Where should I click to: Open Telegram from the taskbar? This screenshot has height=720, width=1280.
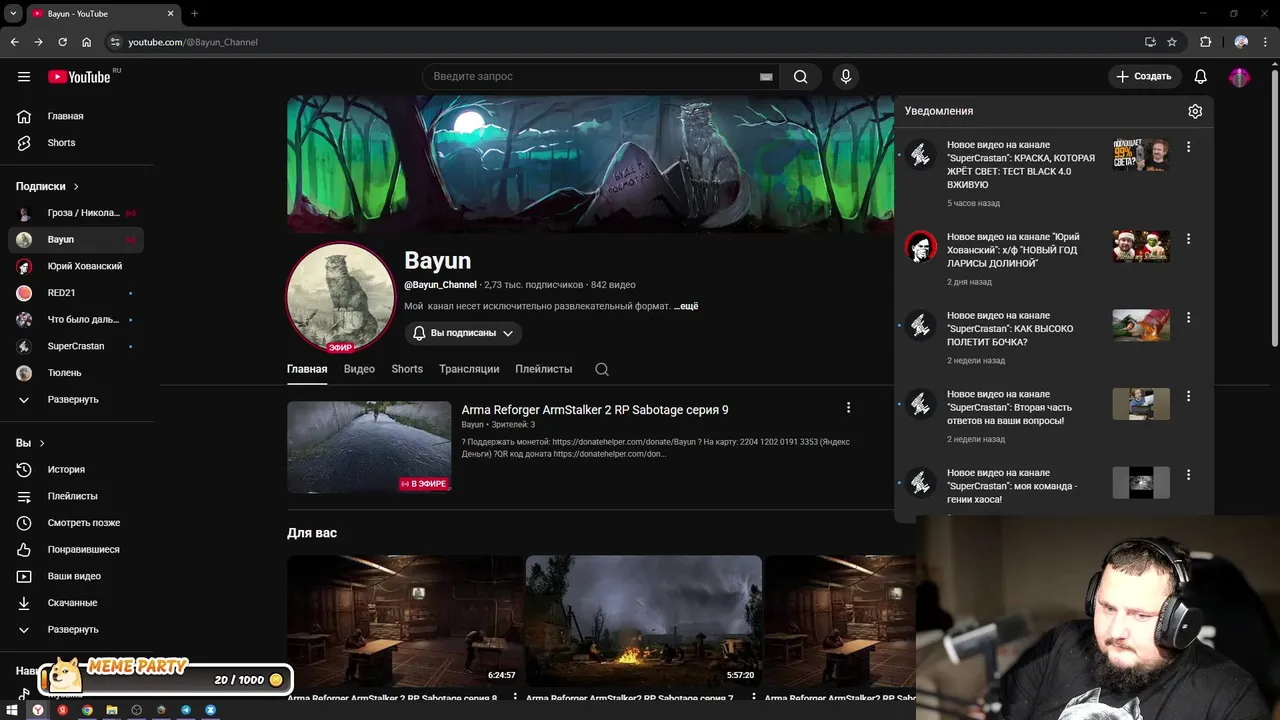point(186,710)
